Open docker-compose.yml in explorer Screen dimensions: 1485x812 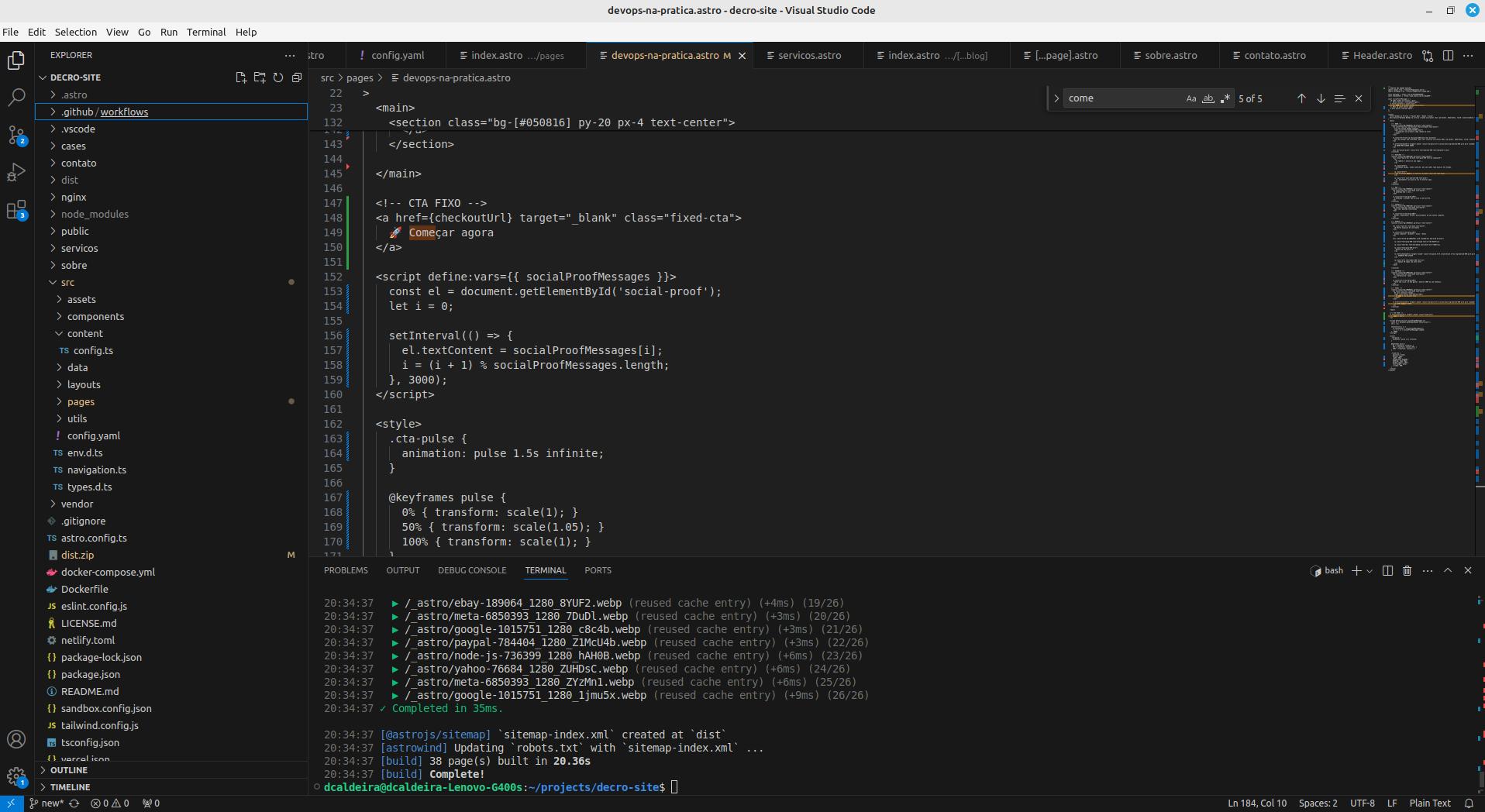pyautogui.click(x=171, y=572)
